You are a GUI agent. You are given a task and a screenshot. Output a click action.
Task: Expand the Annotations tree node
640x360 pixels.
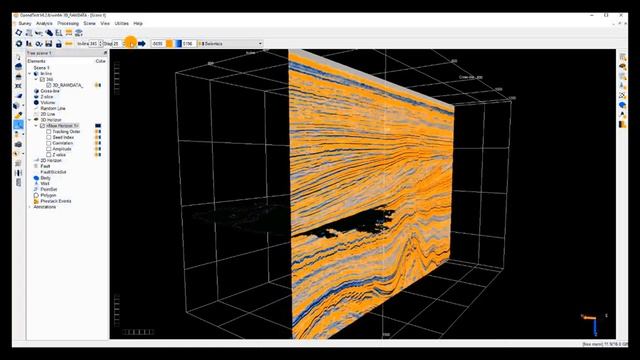30,207
